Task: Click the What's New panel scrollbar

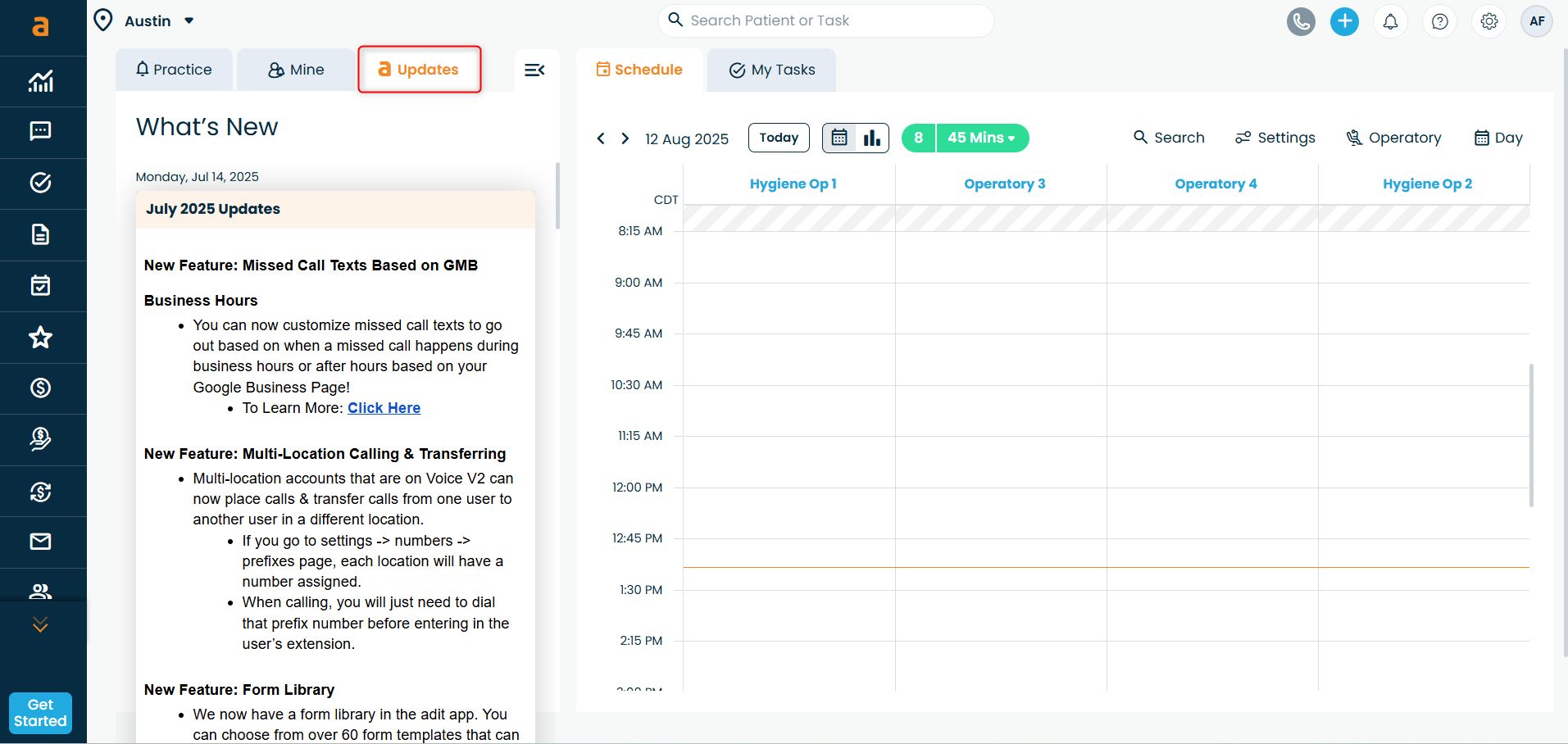Action: coord(557,197)
